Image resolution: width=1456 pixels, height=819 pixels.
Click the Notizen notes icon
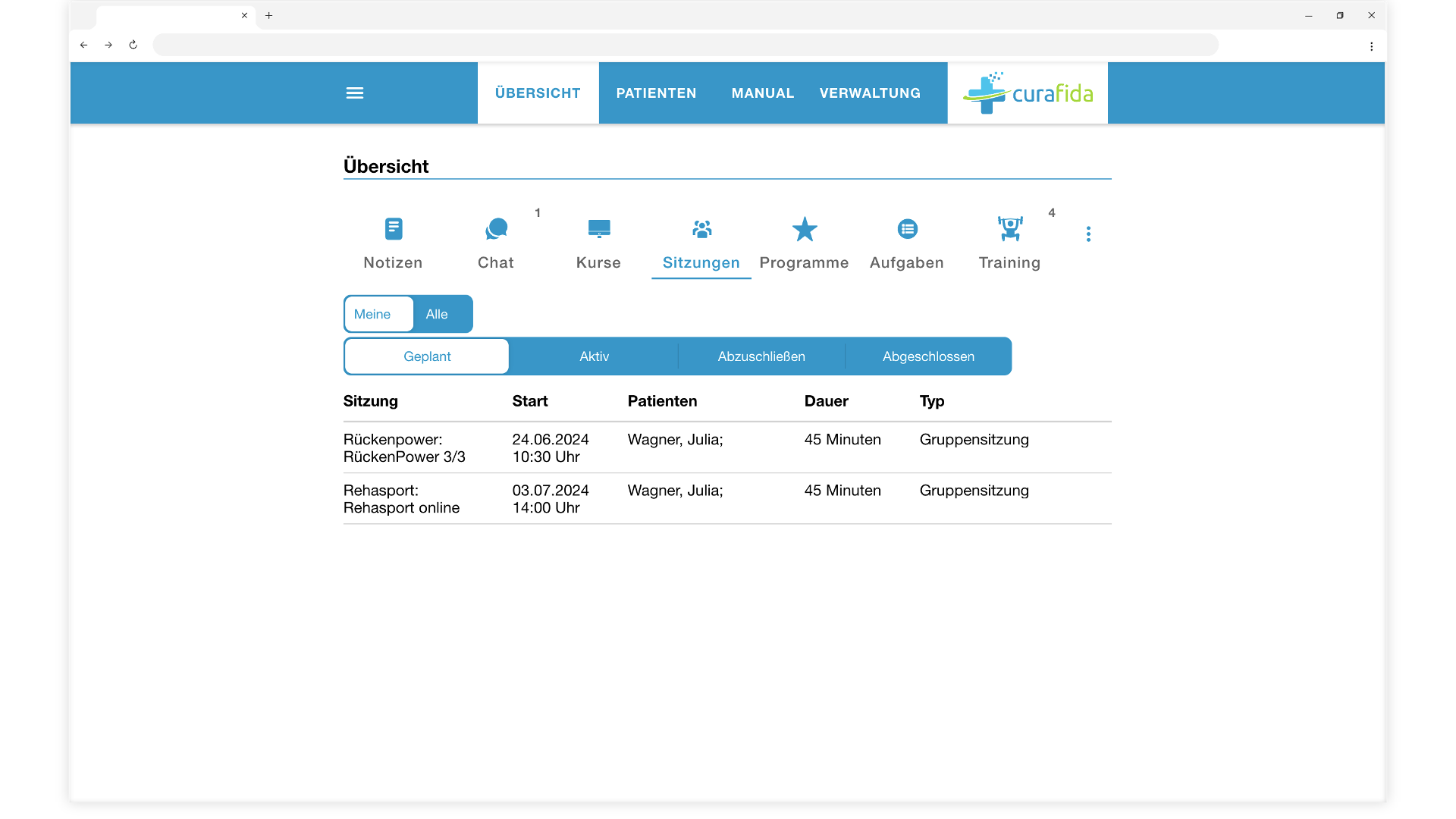click(393, 228)
